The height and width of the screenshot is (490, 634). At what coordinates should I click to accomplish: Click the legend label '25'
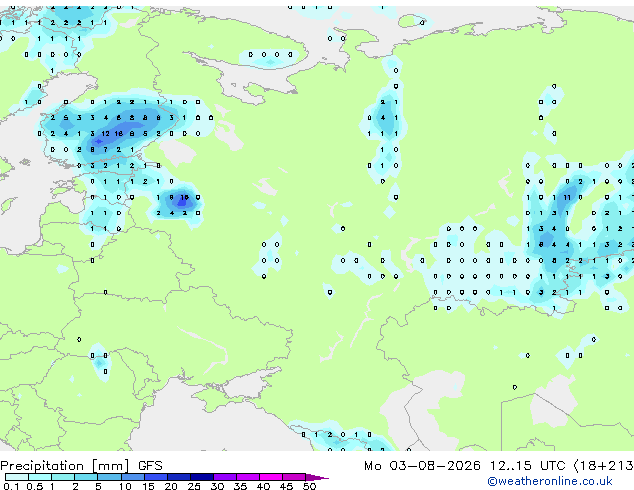pos(194,486)
